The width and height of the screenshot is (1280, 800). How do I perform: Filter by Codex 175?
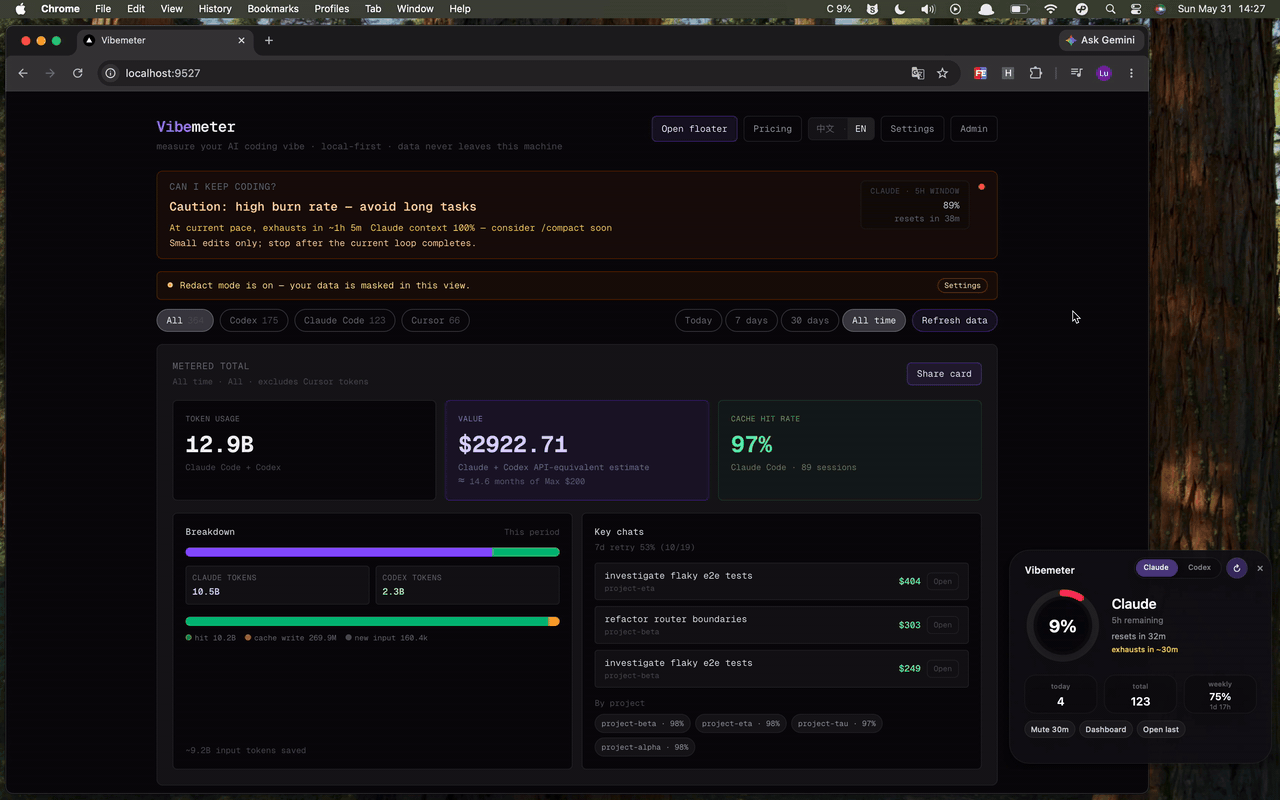[254, 320]
